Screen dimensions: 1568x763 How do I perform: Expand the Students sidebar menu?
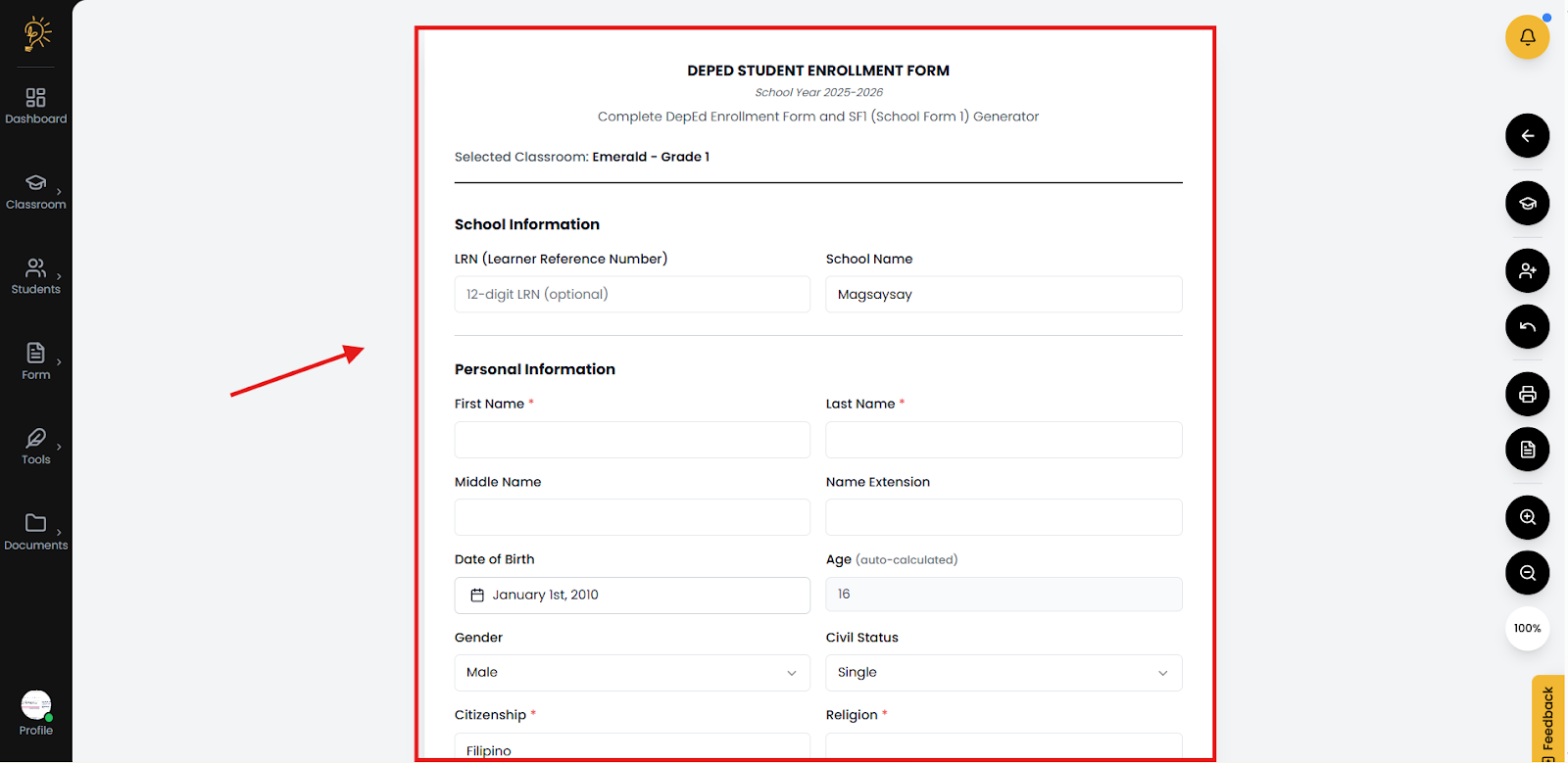pyautogui.click(x=36, y=276)
